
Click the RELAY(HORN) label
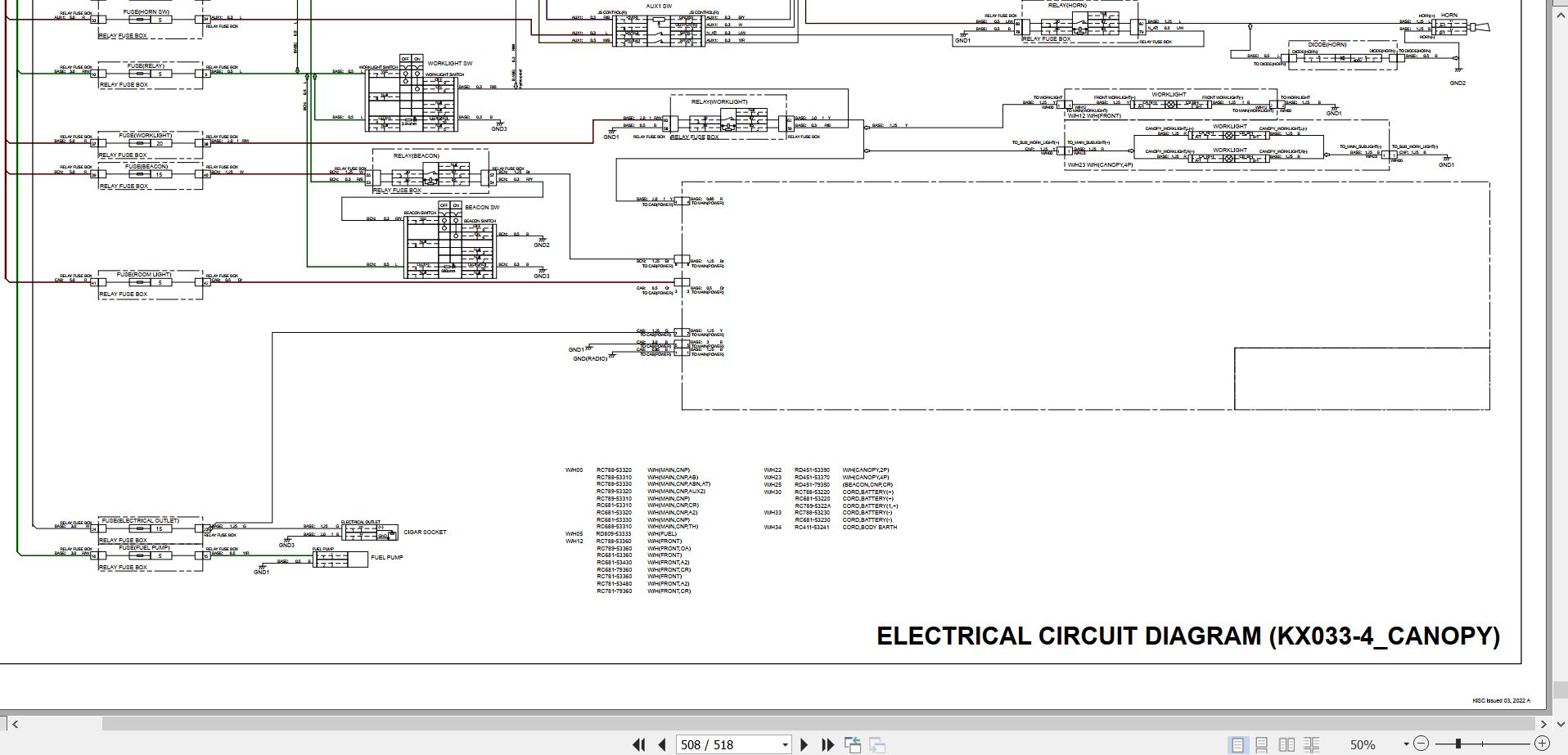1067,6
